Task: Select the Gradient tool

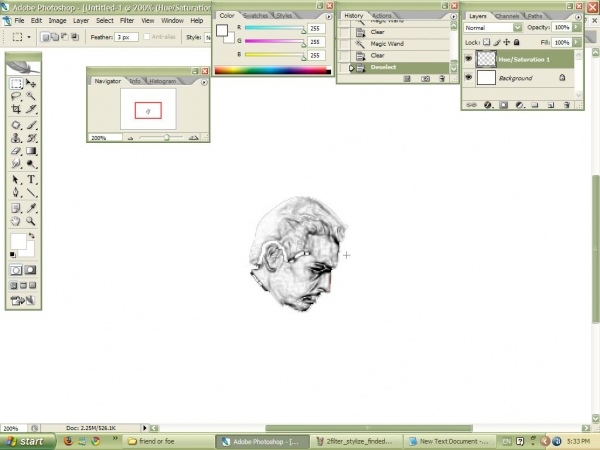Action: tap(31, 151)
